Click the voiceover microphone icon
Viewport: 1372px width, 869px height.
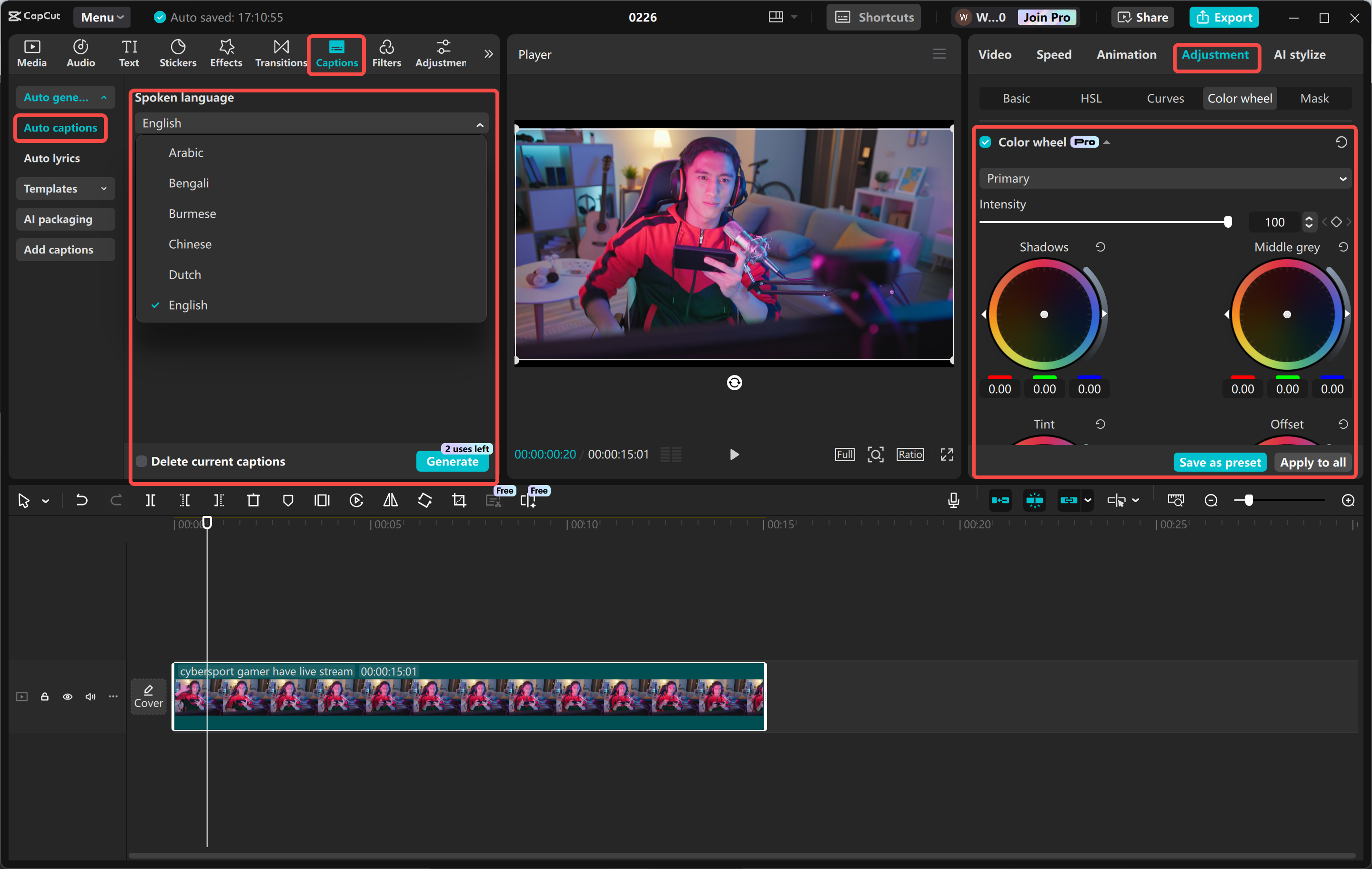[953, 500]
